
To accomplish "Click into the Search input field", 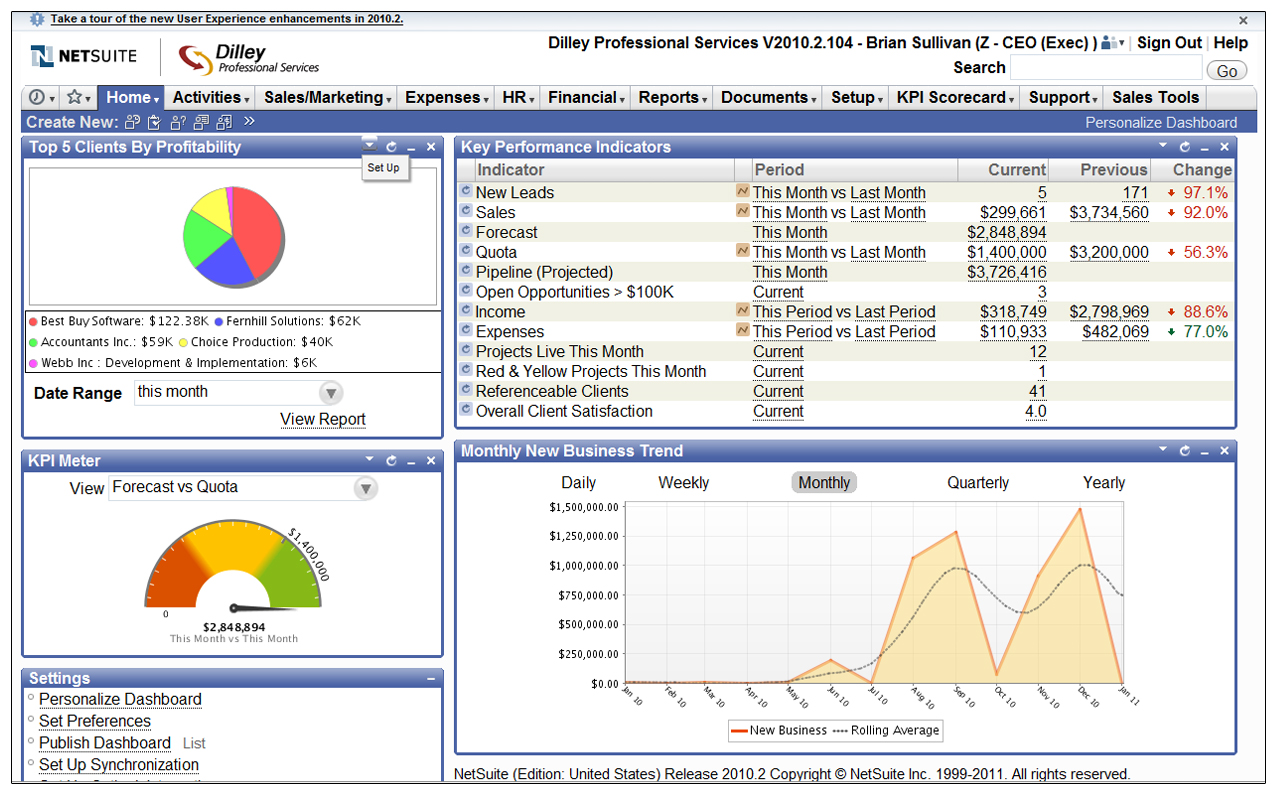I will tap(1106, 68).
